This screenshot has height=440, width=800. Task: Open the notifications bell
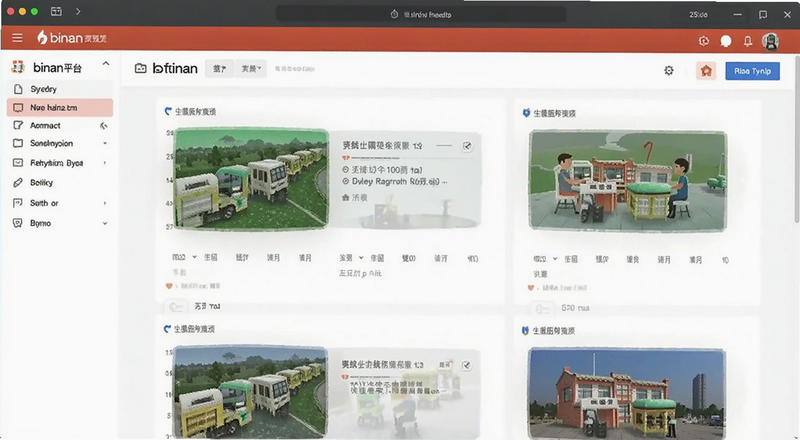747,41
